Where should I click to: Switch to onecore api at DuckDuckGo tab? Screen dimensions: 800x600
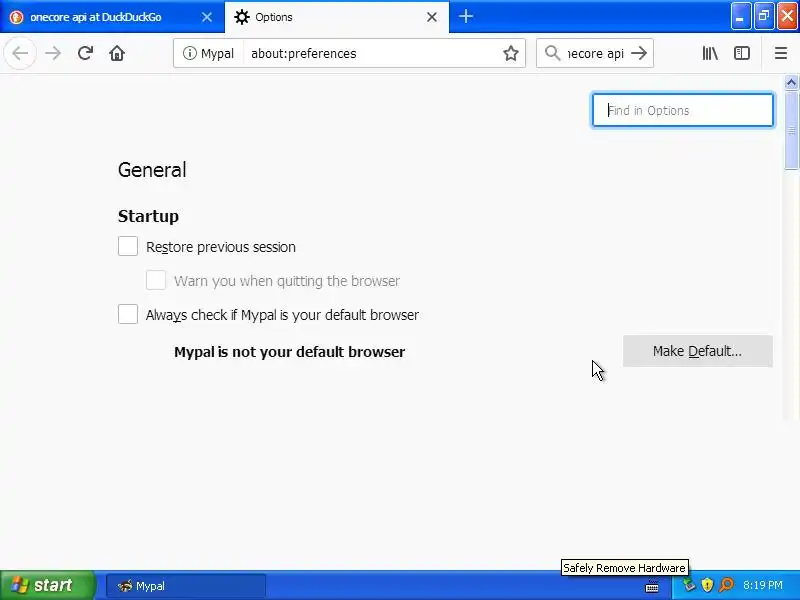[x=112, y=17]
